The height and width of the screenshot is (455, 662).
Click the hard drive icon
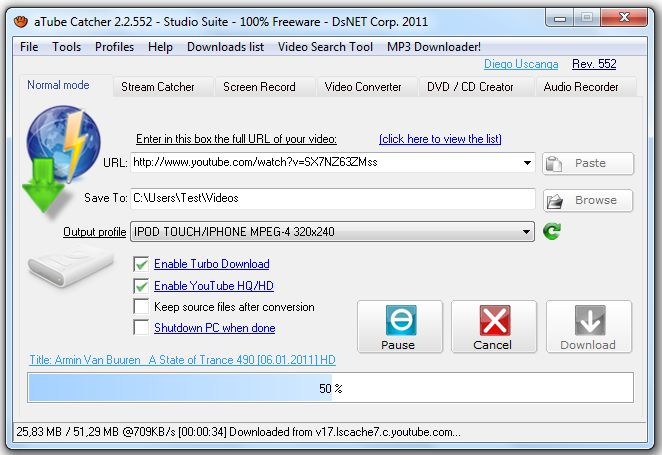[x=70, y=267]
